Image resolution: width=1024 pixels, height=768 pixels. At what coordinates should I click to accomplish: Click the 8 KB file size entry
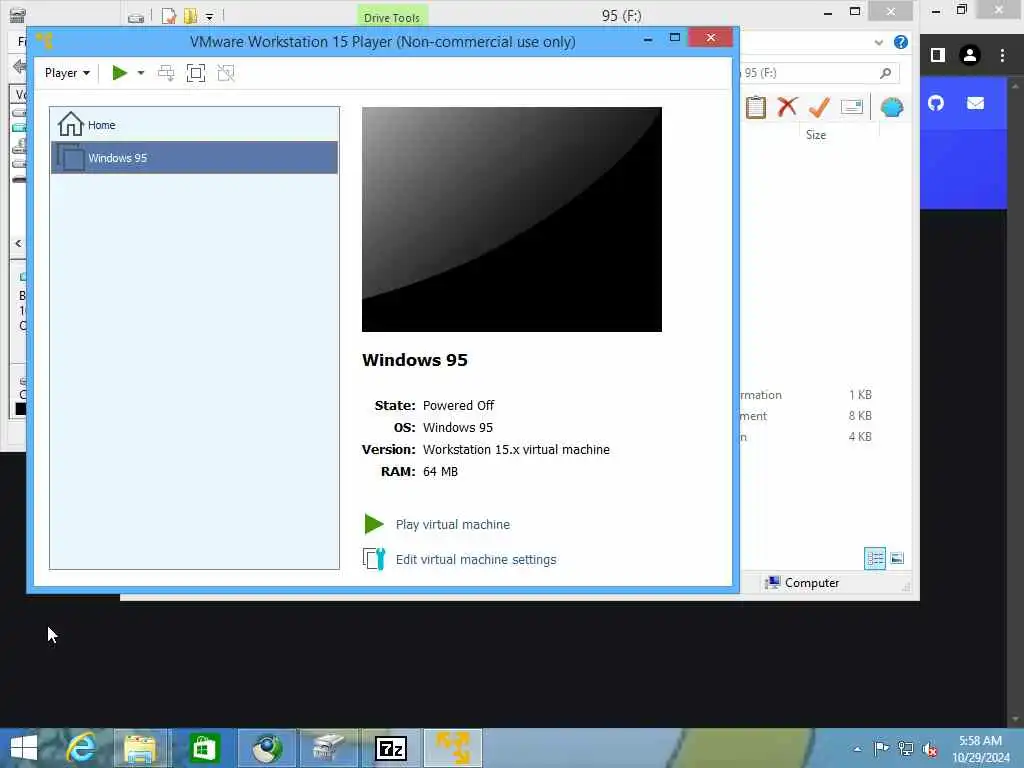(860, 415)
